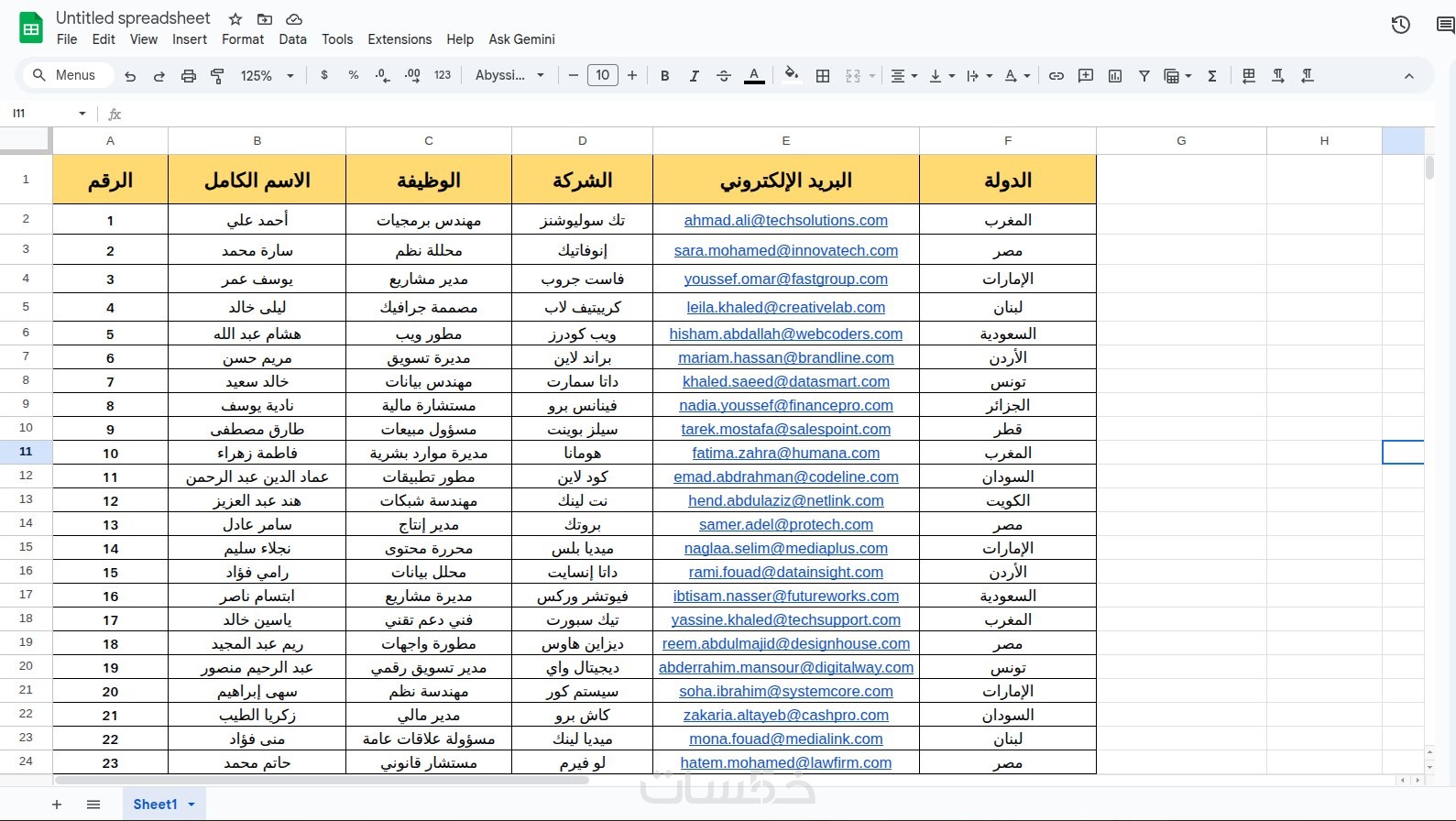The height and width of the screenshot is (821, 1456).
Task: Open the Abyssi... font family dropdown
Action: pyautogui.click(x=509, y=75)
